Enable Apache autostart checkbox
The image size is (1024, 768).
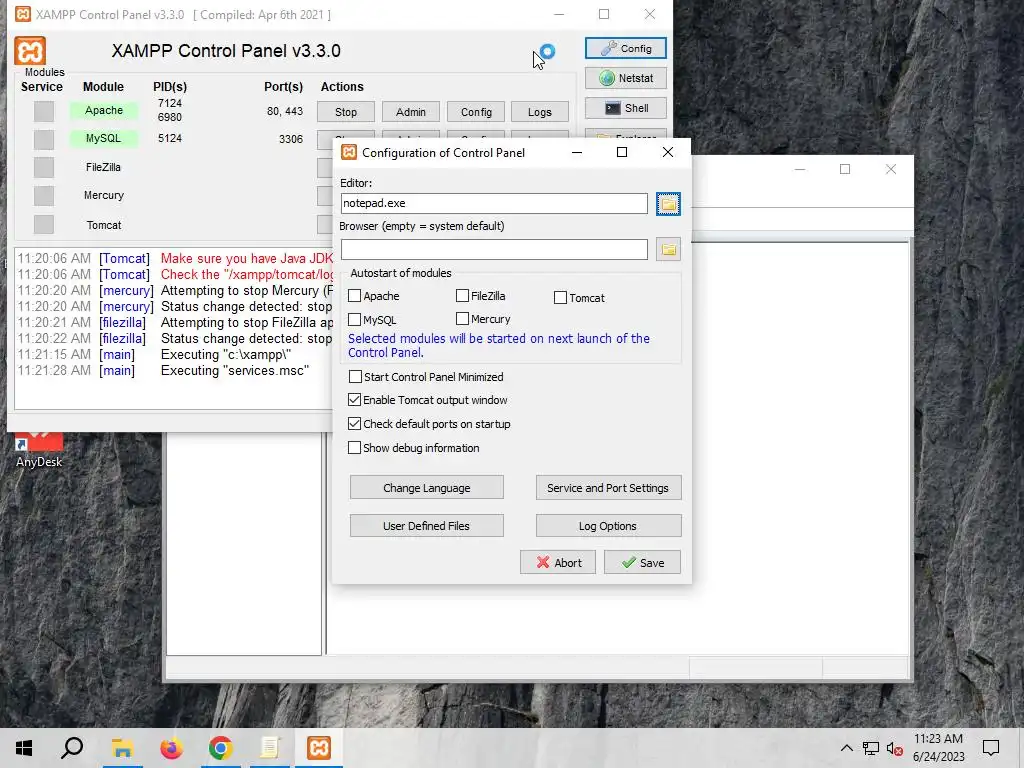(x=355, y=296)
